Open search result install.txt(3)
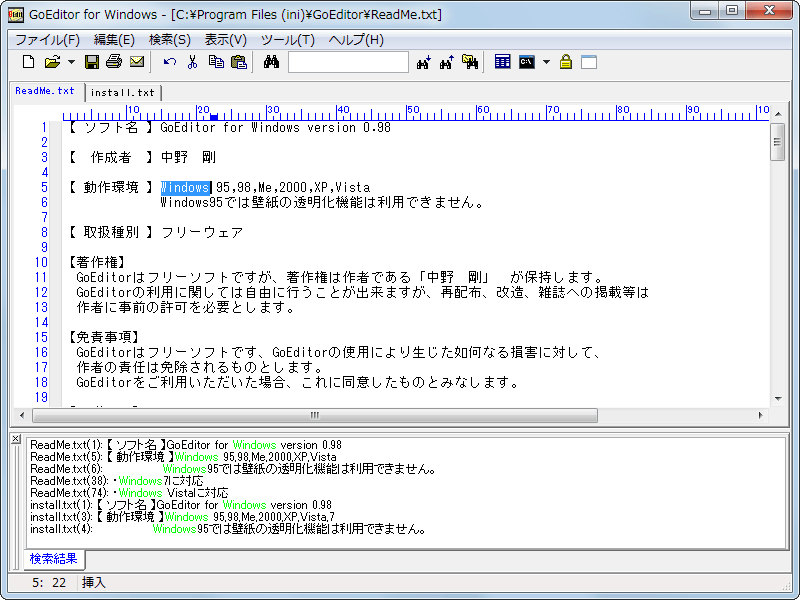The height and width of the screenshot is (600, 800). click(182, 517)
